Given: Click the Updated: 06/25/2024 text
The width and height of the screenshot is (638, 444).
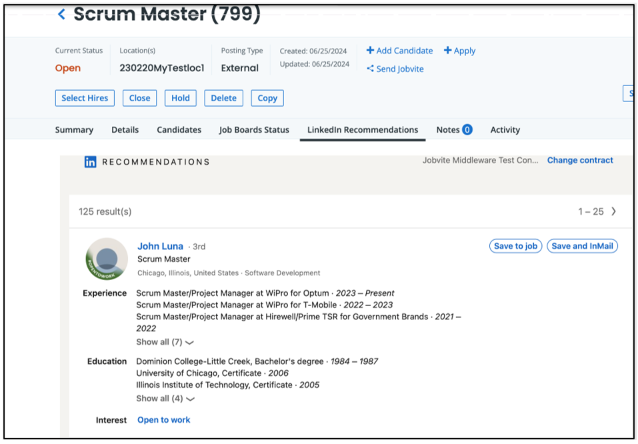Looking at the screenshot, I should coord(315,64).
